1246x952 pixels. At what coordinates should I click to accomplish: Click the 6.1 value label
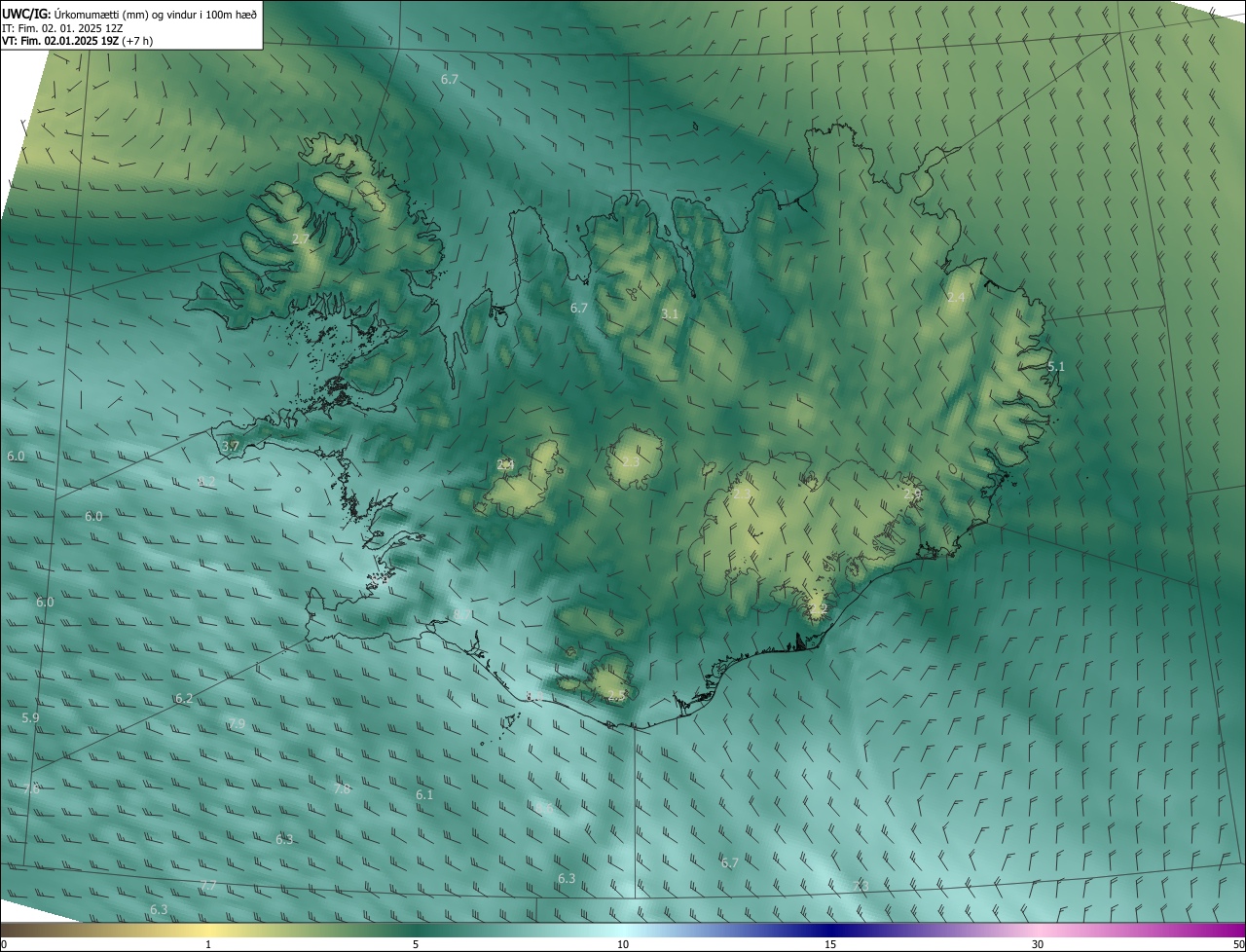424,794
